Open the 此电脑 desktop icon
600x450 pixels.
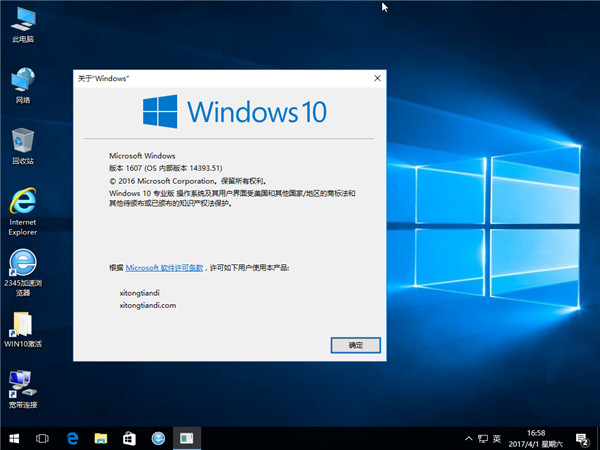[23, 25]
